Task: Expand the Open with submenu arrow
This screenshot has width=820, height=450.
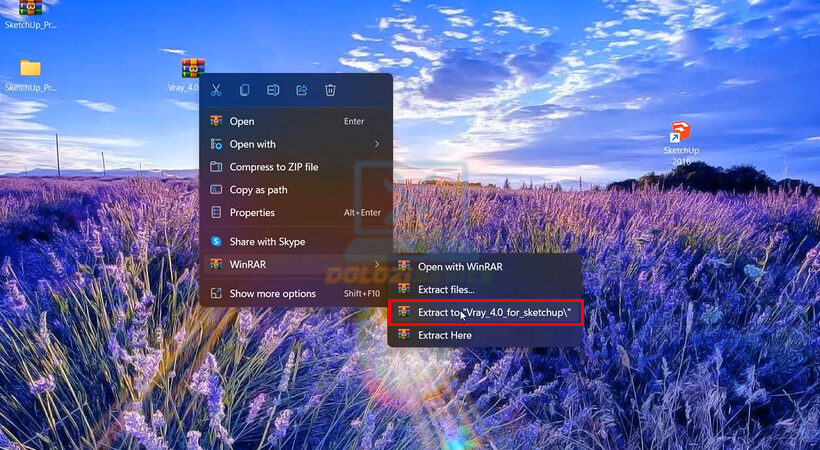Action: tap(377, 144)
